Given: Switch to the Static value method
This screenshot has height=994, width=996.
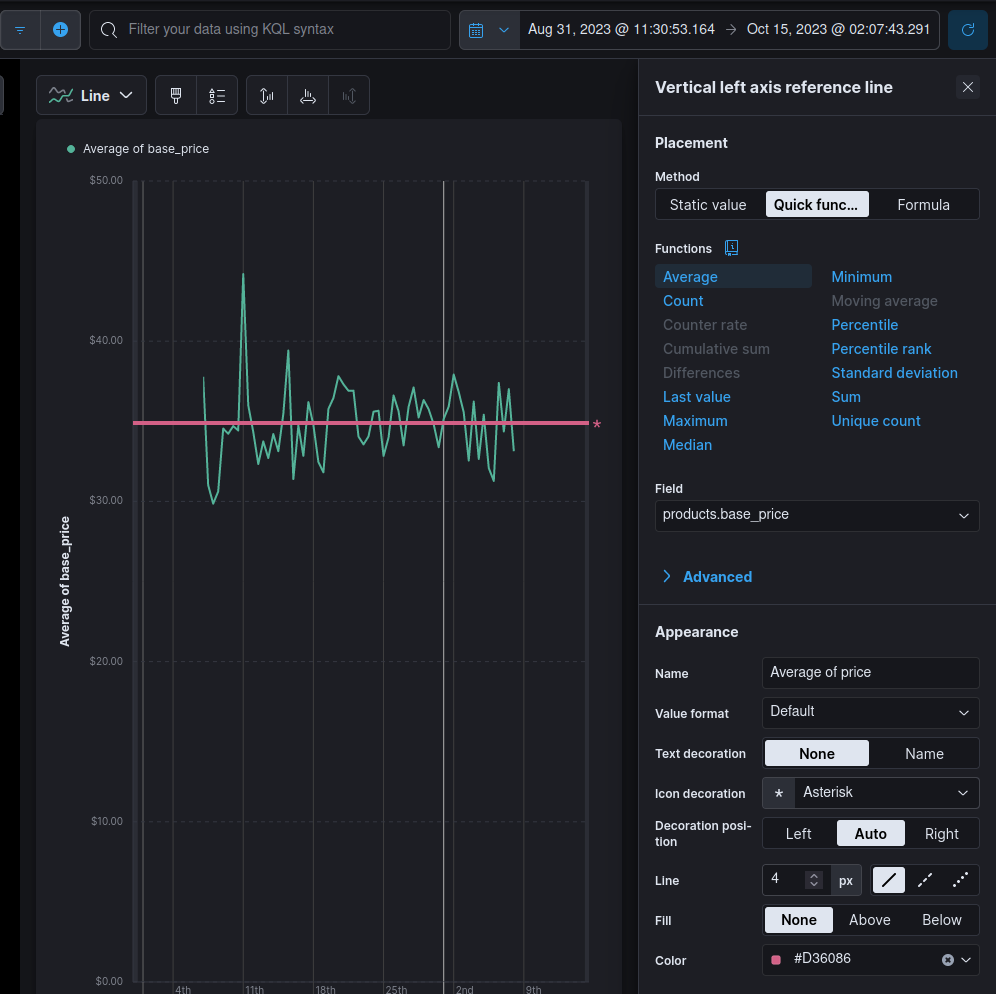Looking at the screenshot, I should click(708, 205).
